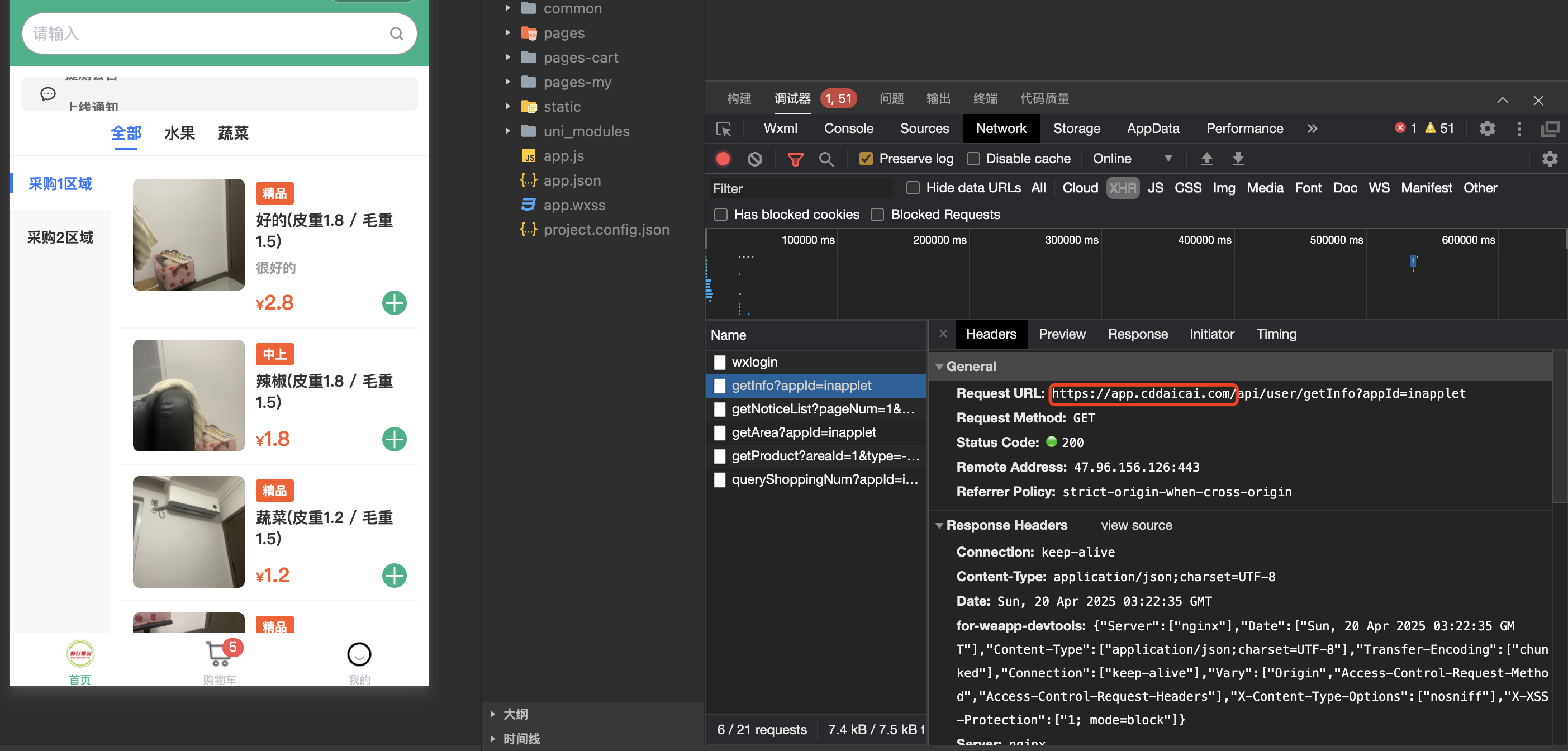Open network search magnifier icon

pos(826,159)
